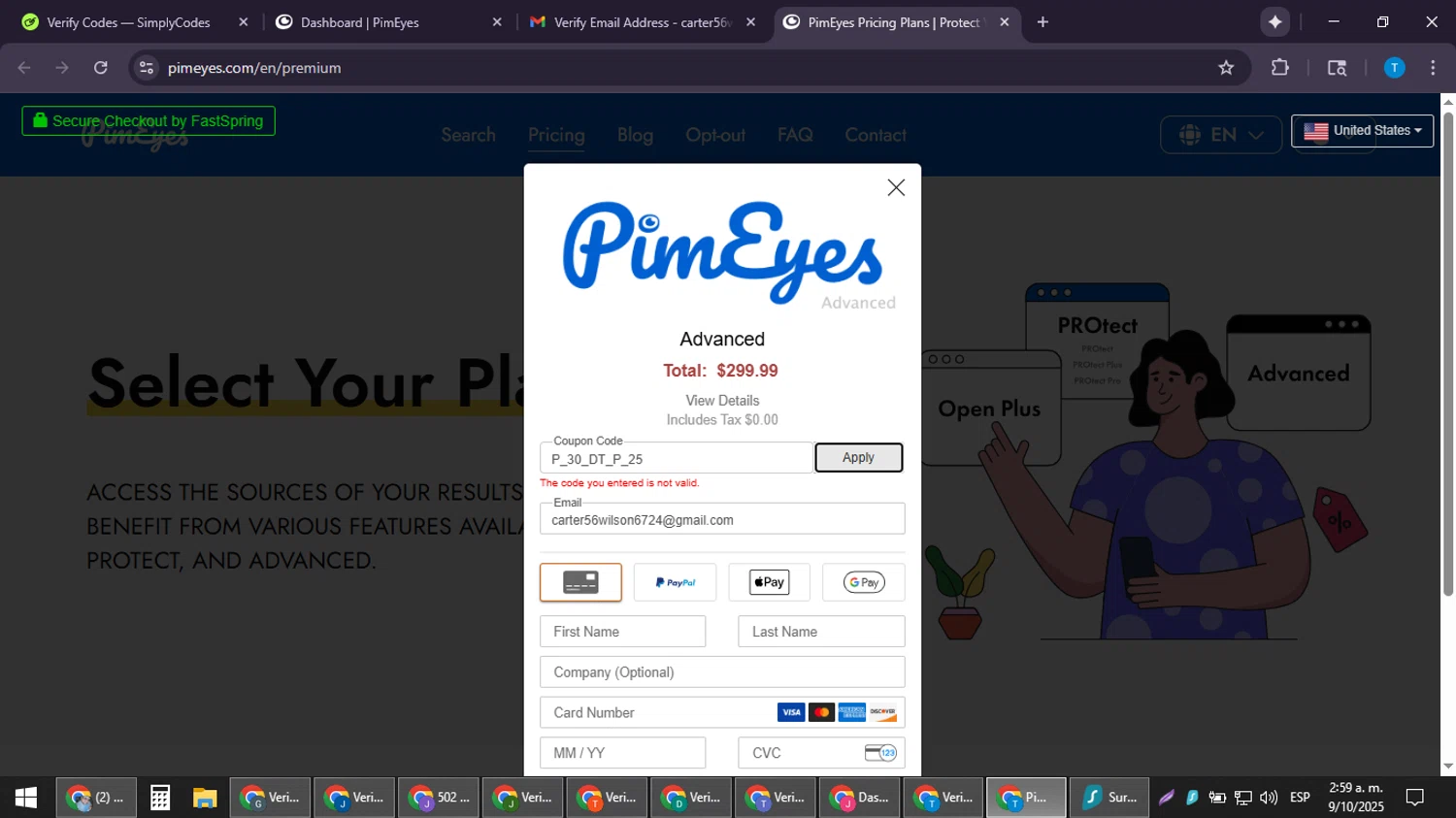
Task: Open Chrome extensions menu
Action: point(1280,68)
